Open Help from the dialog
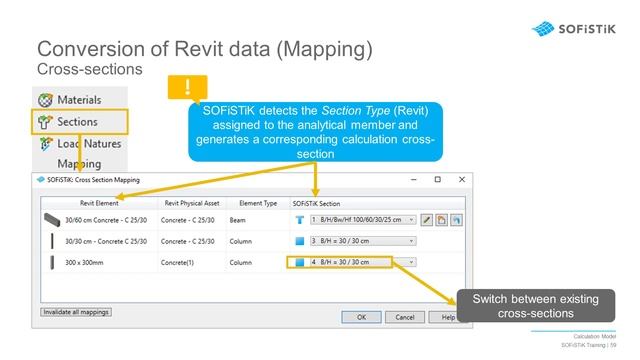Screen dimensions: 640x360 click(447, 317)
